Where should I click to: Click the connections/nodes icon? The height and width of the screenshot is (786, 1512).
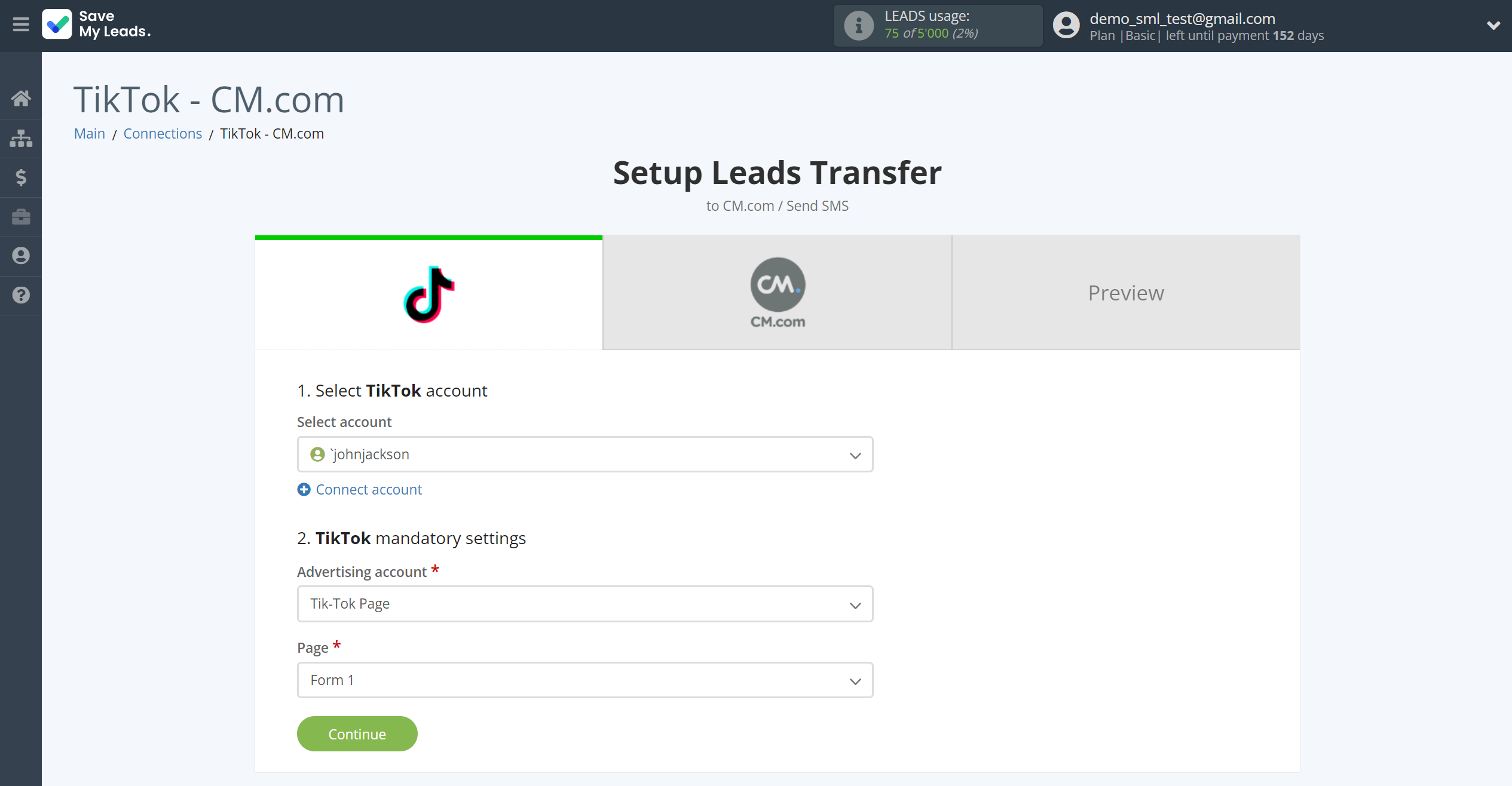click(x=22, y=138)
